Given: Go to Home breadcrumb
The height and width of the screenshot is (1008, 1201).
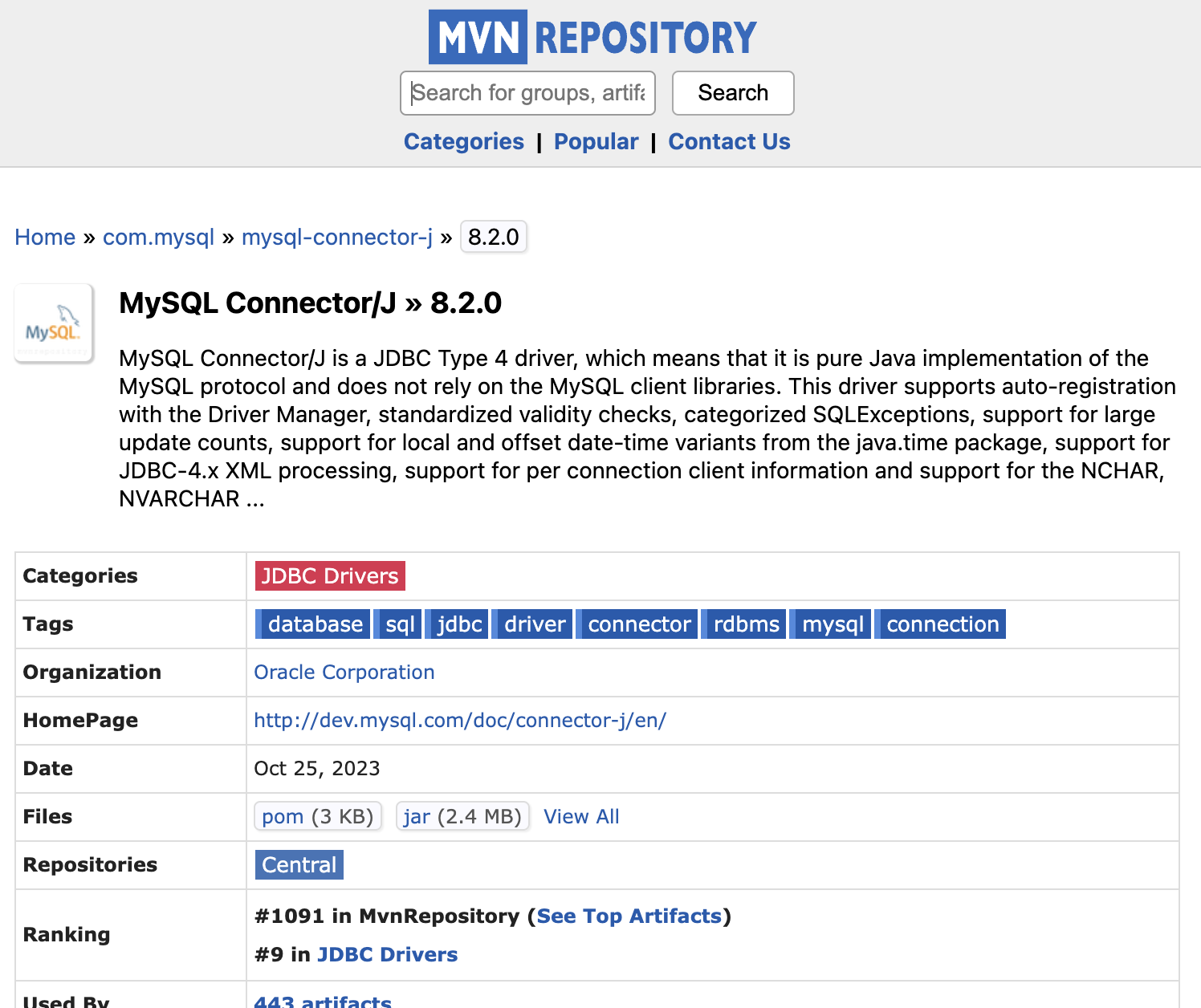Looking at the screenshot, I should [x=45, y=238].
